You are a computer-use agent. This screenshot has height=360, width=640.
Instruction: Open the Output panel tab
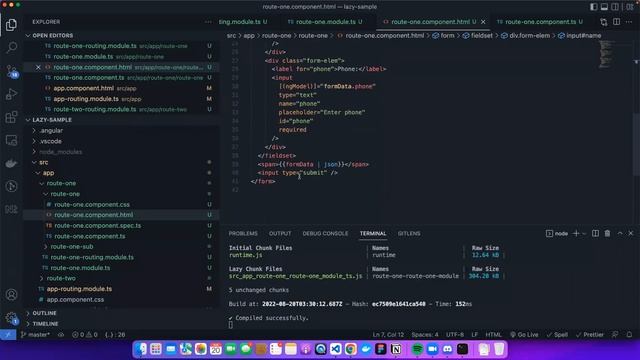pos(280,233)
